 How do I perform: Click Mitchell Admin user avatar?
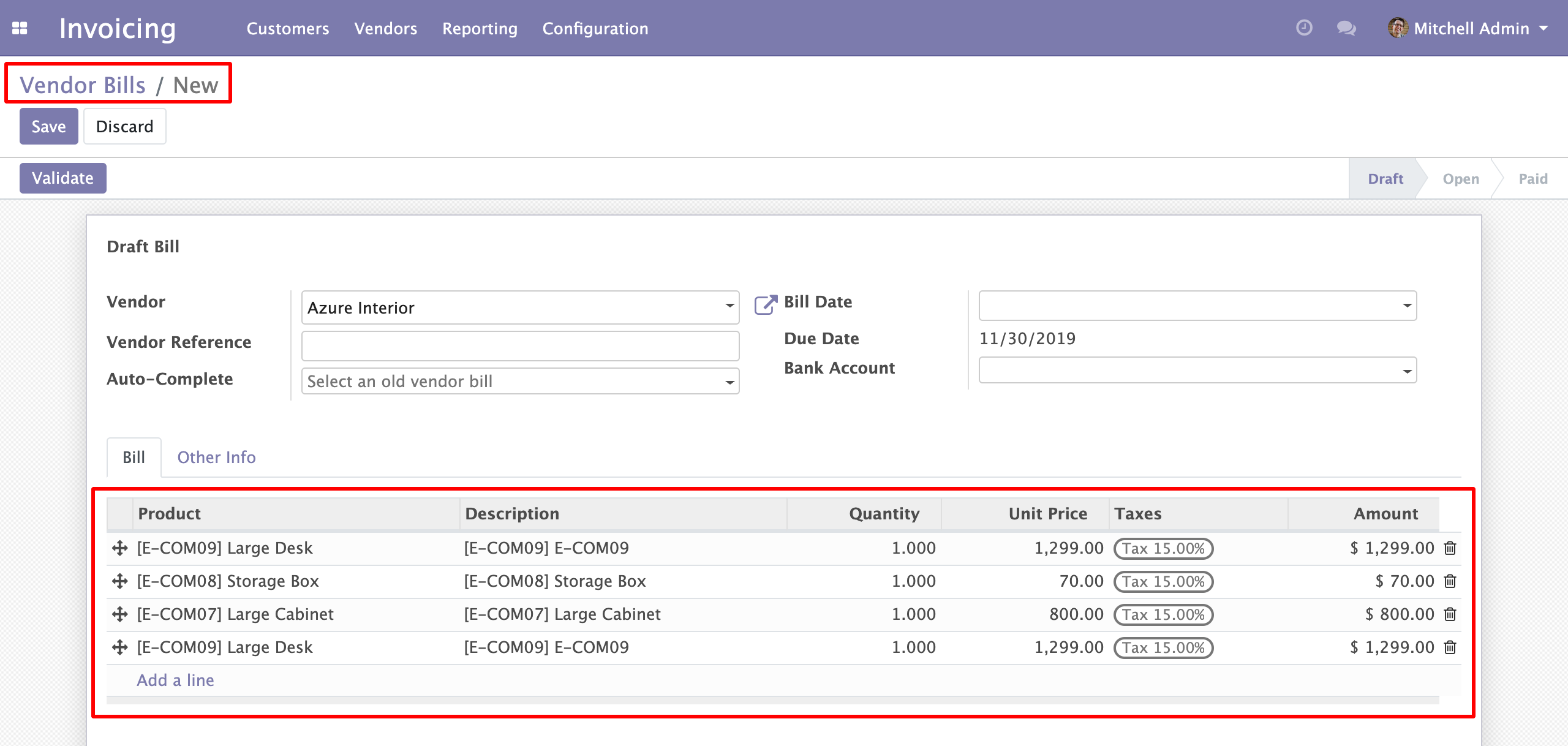pyautogui.click(x=1397, y=28)
